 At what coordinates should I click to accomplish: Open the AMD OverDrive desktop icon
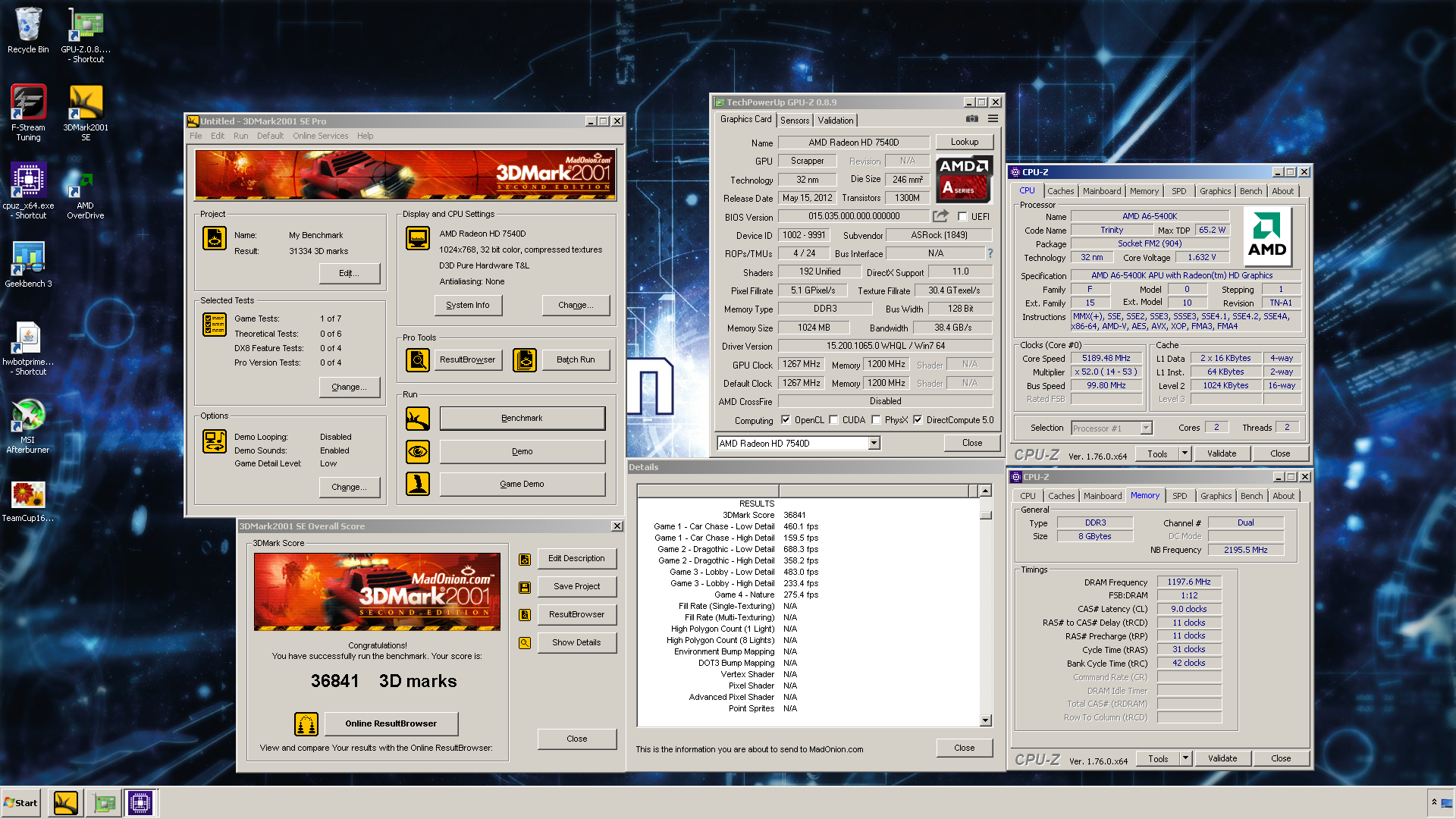coord(86,195)
